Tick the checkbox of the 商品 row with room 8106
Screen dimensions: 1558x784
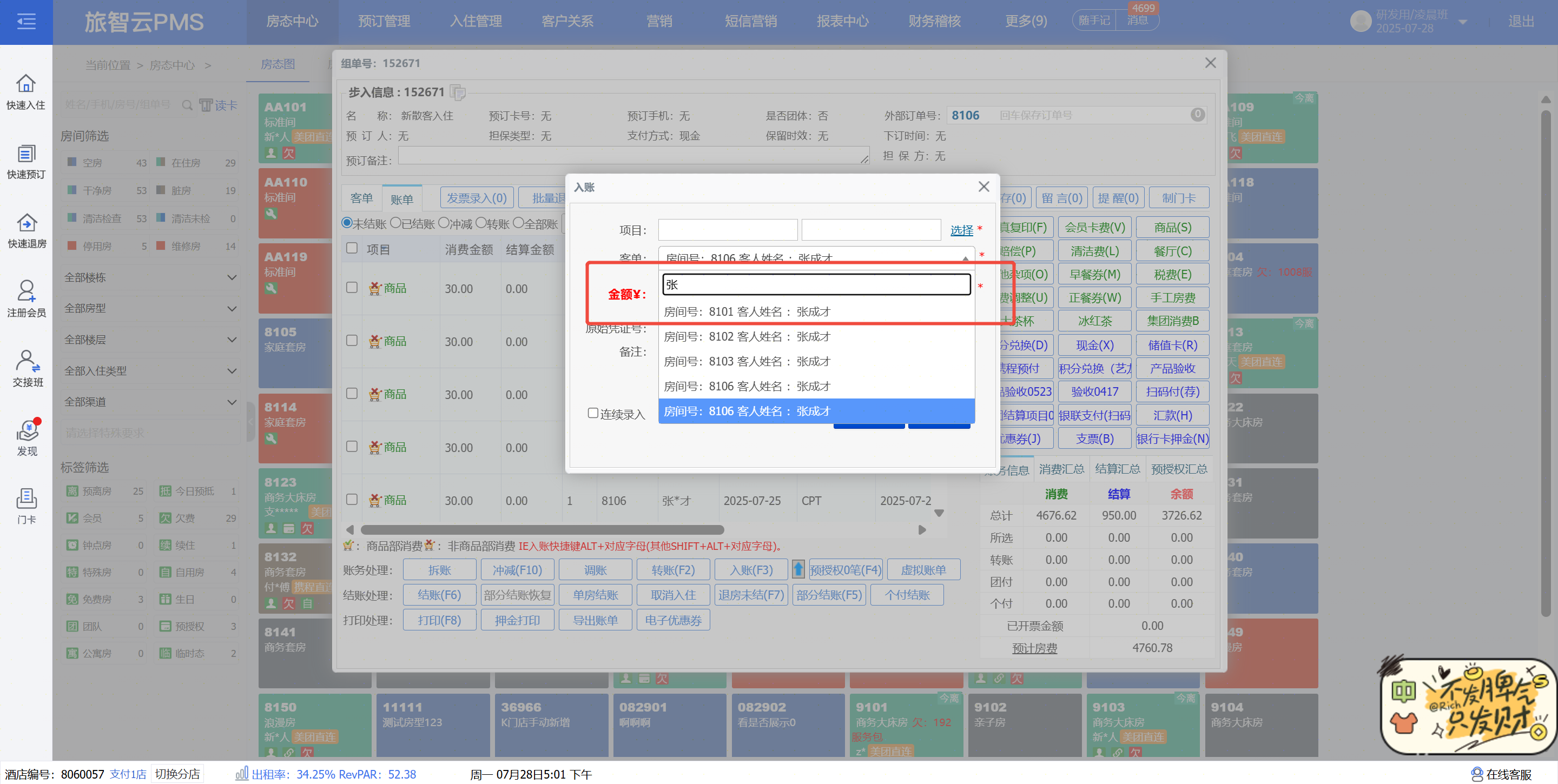point(352,499)
